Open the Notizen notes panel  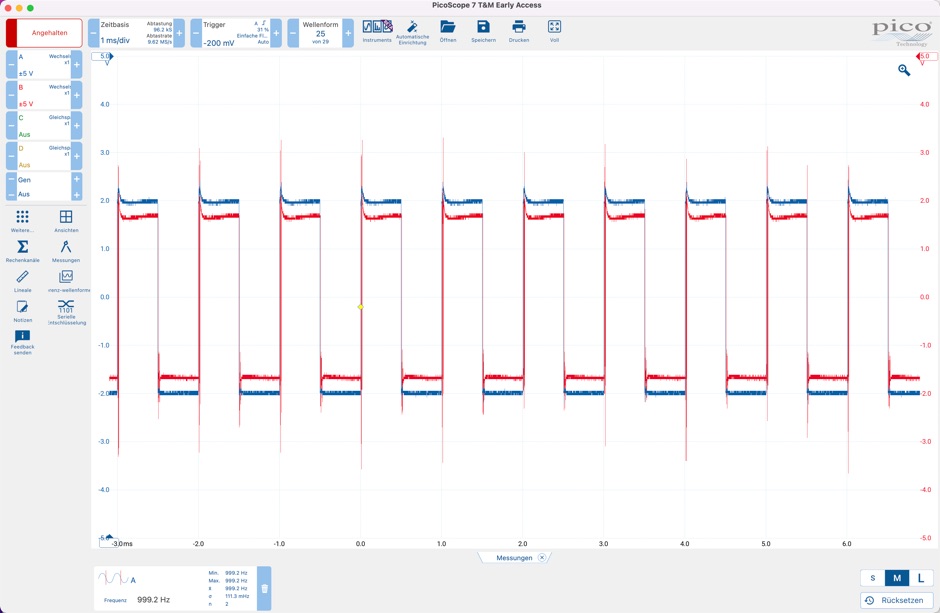(22, 310)
